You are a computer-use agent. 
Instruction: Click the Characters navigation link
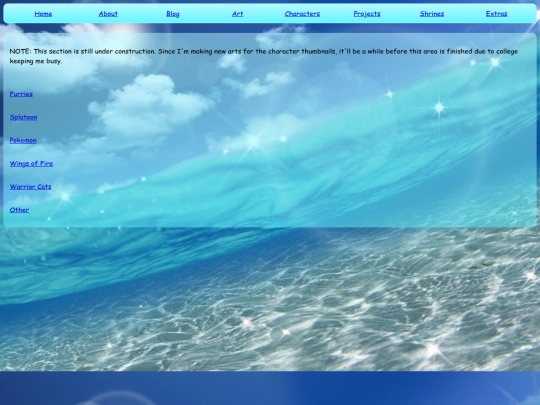tap(302, 14)
